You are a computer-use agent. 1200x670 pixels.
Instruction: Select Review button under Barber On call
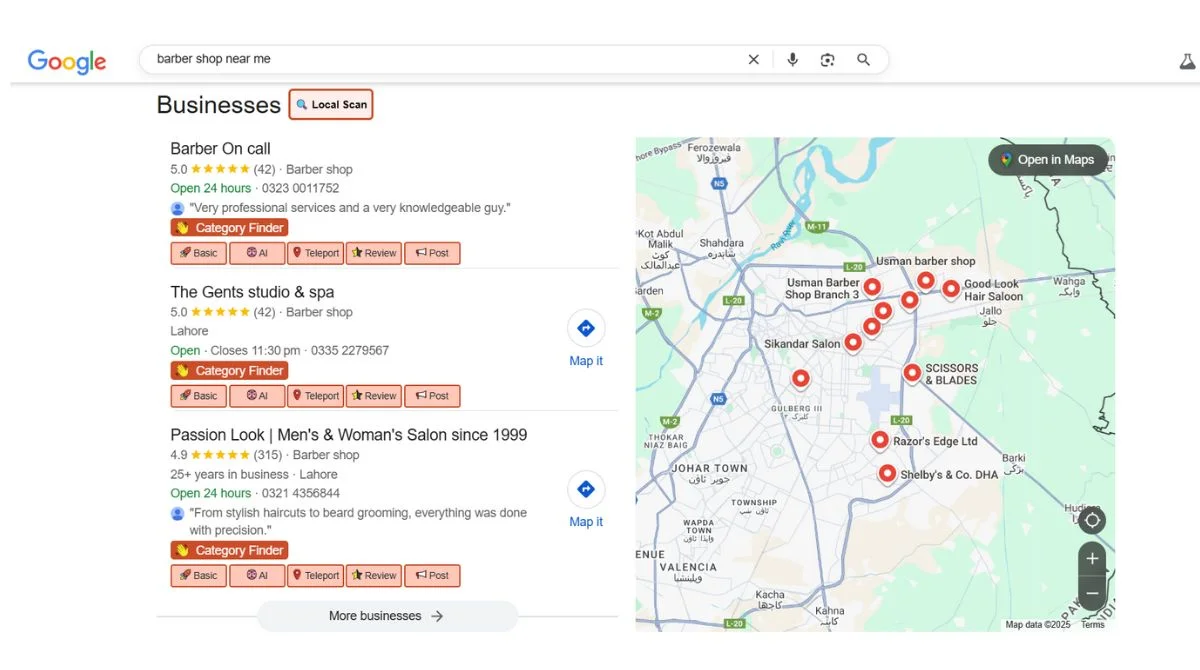tap(374, 253)
